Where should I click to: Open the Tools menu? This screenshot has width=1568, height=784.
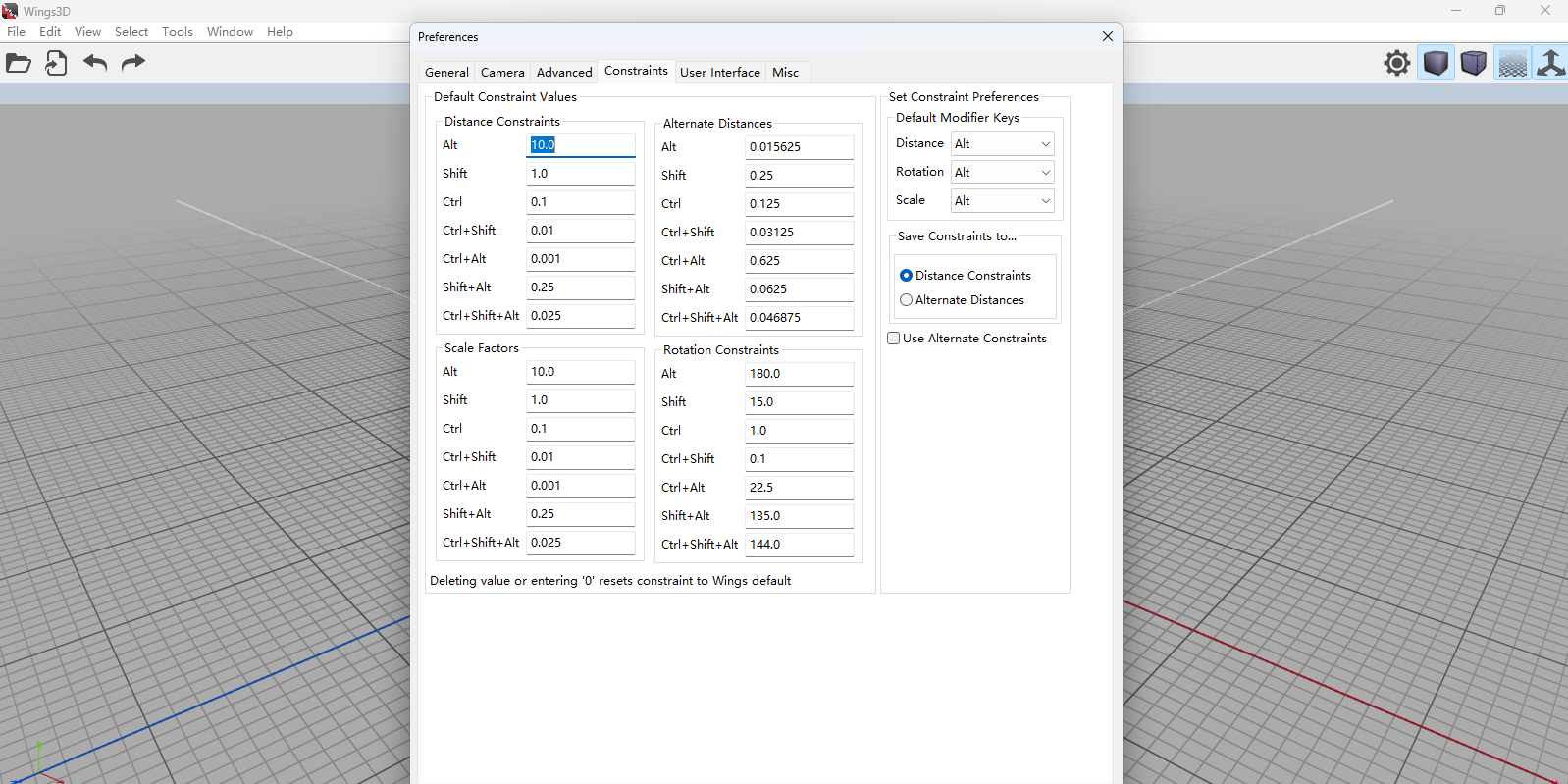178,32
